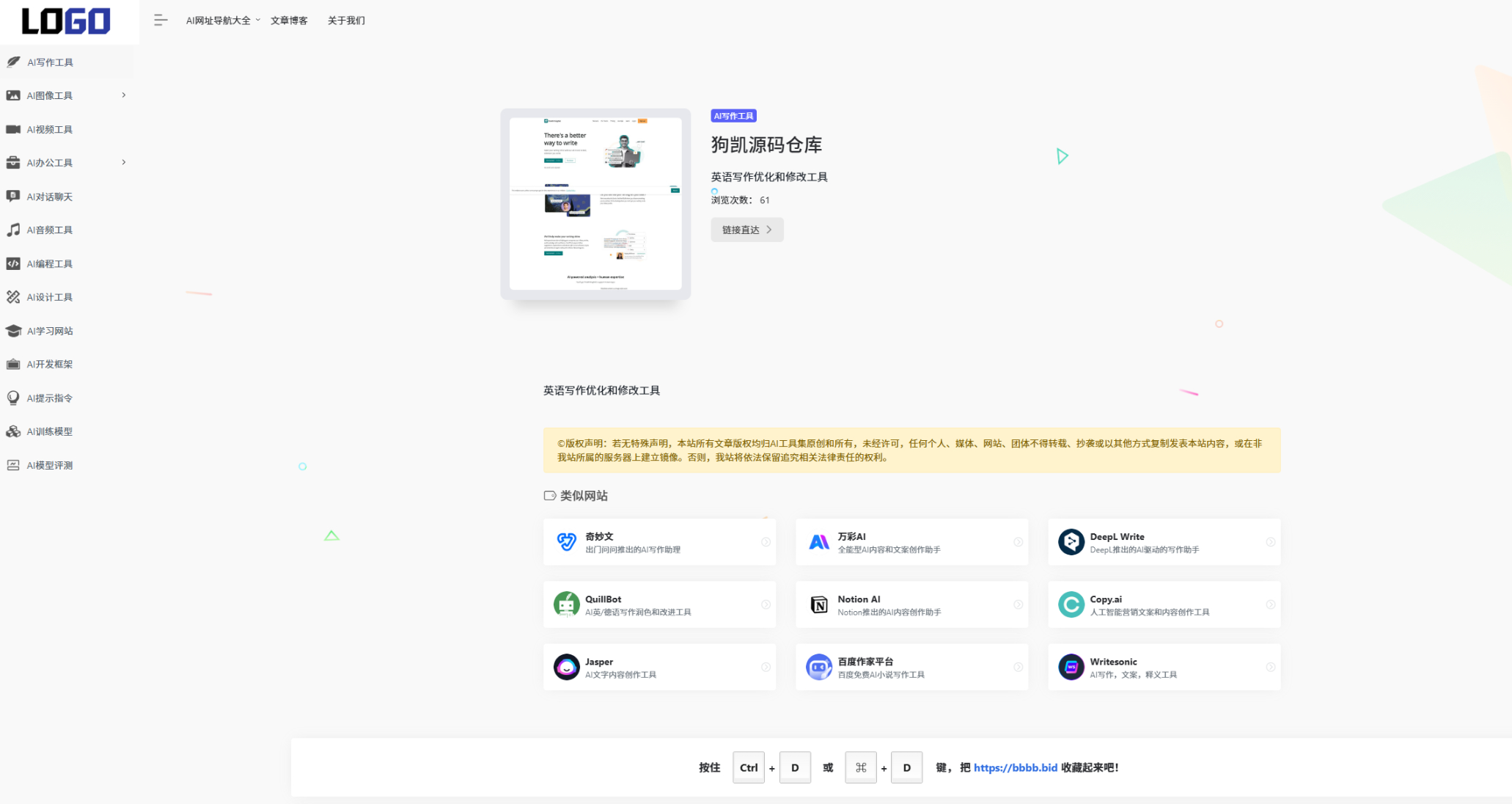The image size is (1512, 804).
Task: Click the AI视频工具 camera icon
Action: coord(13,129)
